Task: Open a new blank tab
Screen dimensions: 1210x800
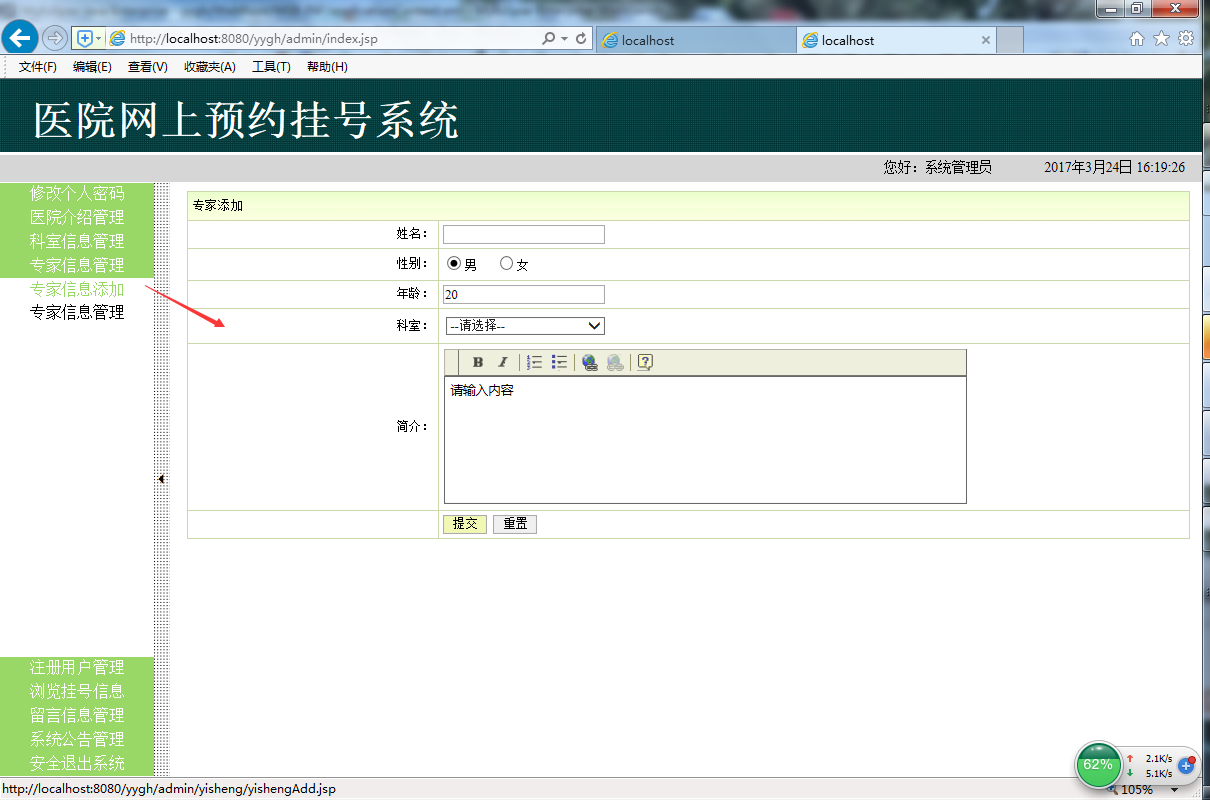Action: tap(1010, 40)
